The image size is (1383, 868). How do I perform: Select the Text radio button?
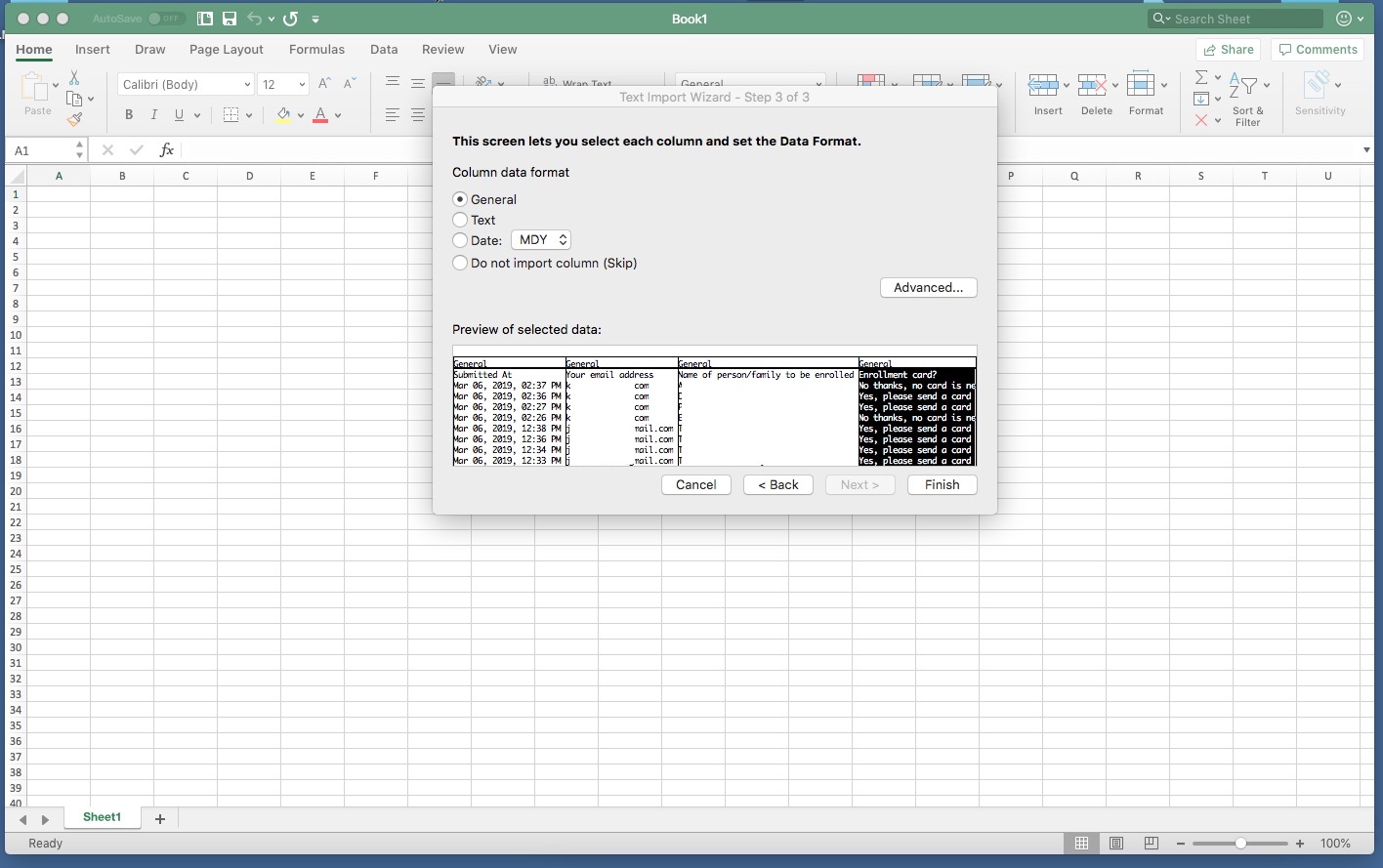point(460,220)
